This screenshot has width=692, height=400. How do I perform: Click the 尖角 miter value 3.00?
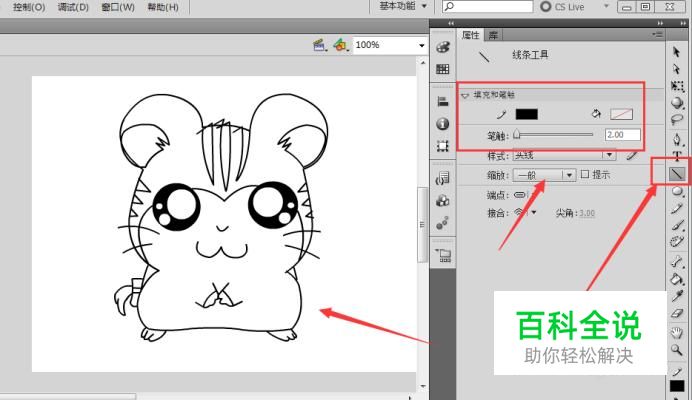[587, 213]
